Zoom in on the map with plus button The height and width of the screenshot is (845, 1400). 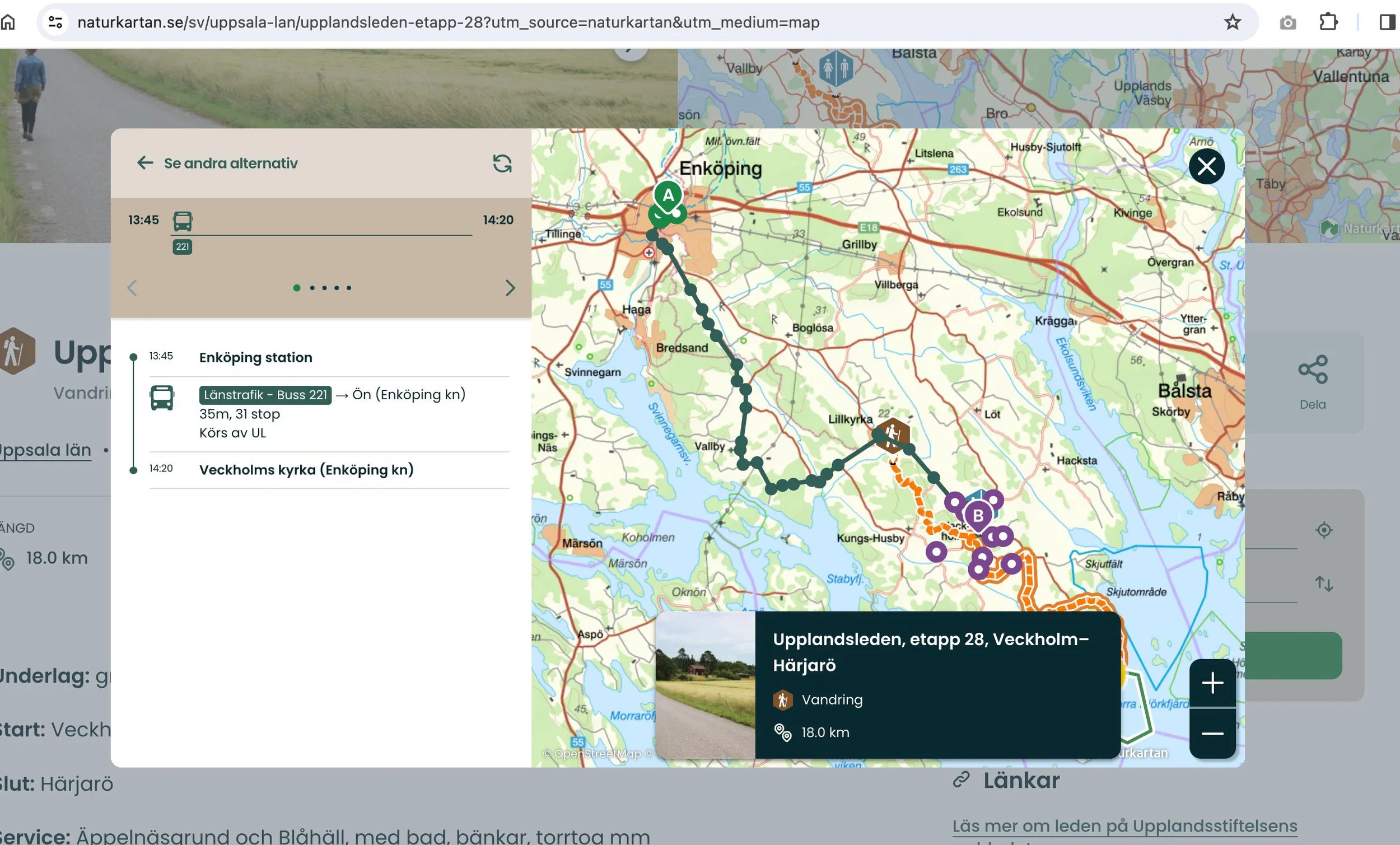1212,683
